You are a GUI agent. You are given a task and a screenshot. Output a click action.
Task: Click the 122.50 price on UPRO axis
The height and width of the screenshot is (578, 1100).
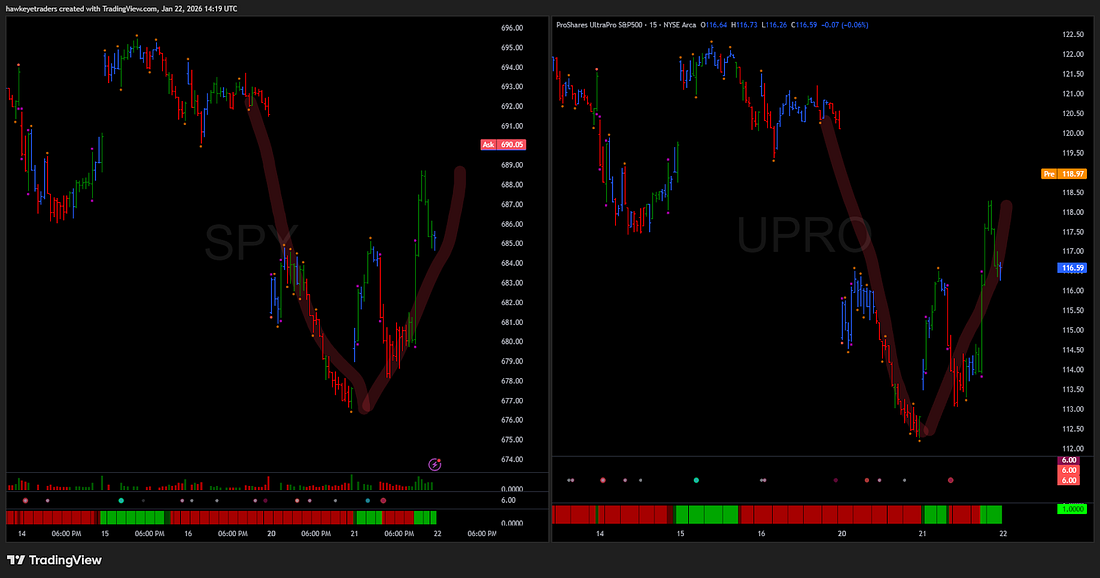[x=1073, y=34]
